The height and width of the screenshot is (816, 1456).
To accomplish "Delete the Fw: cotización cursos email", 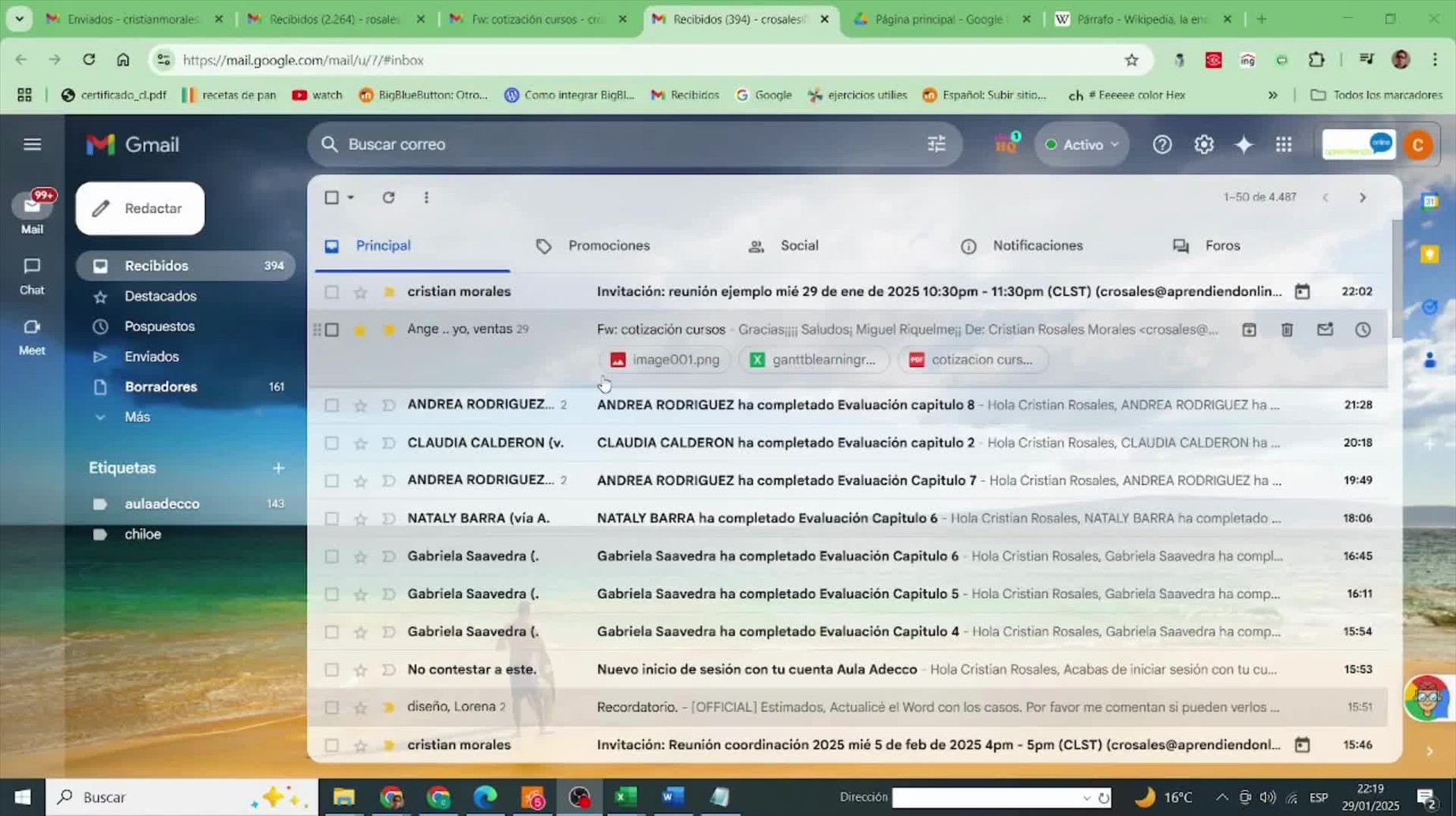I will (1287, 330).
